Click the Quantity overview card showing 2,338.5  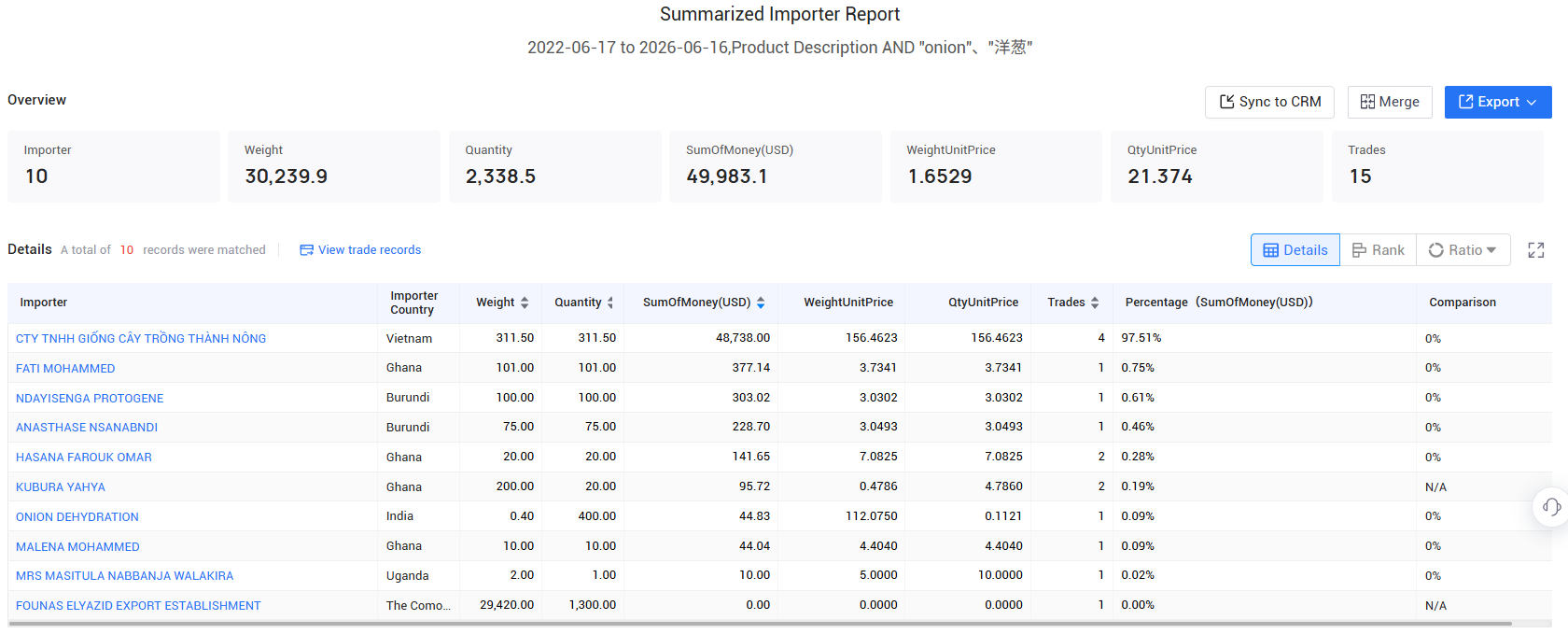tap(555, 166)
